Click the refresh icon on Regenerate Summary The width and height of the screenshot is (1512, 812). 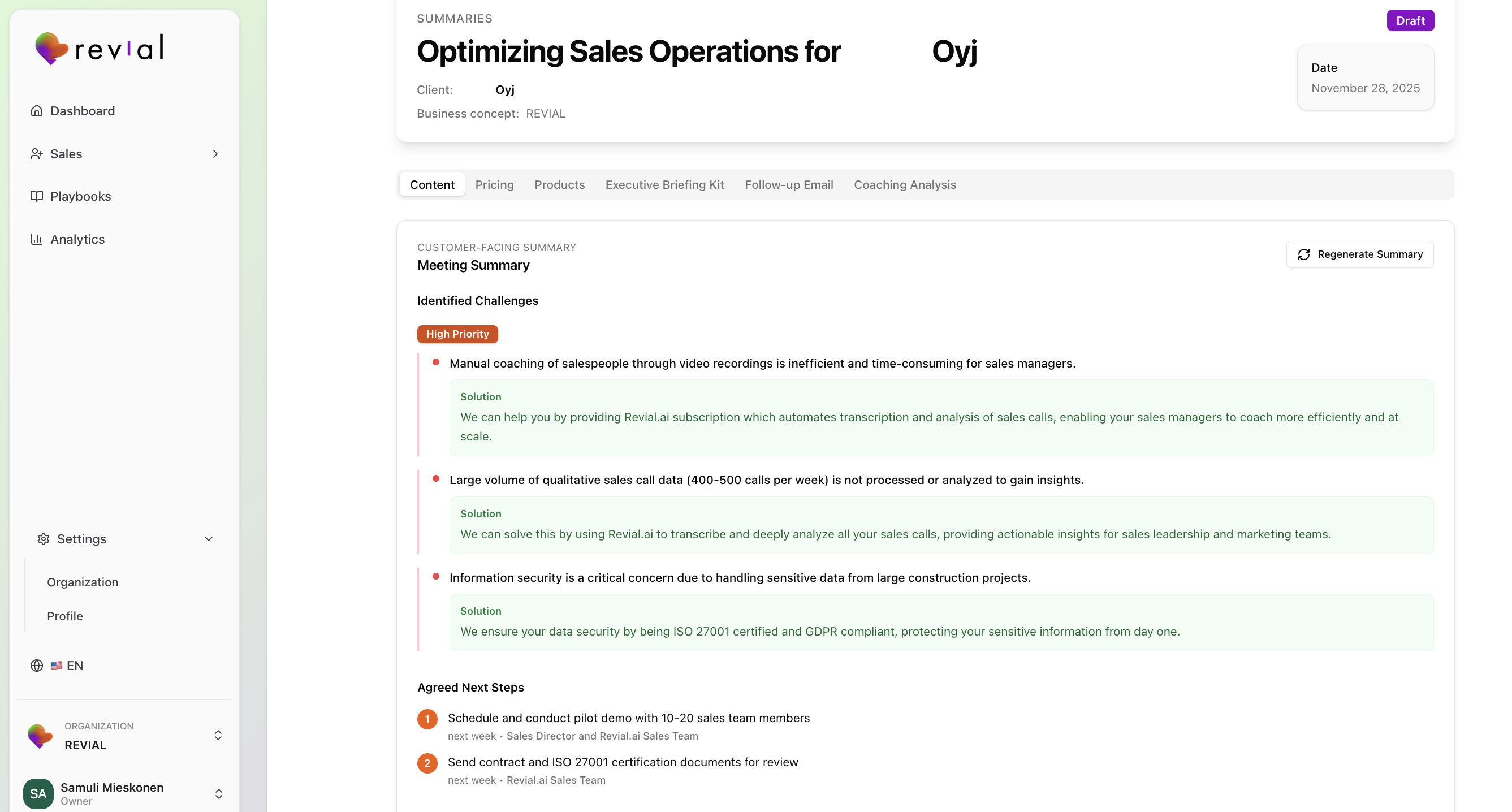click(1304, 255)
